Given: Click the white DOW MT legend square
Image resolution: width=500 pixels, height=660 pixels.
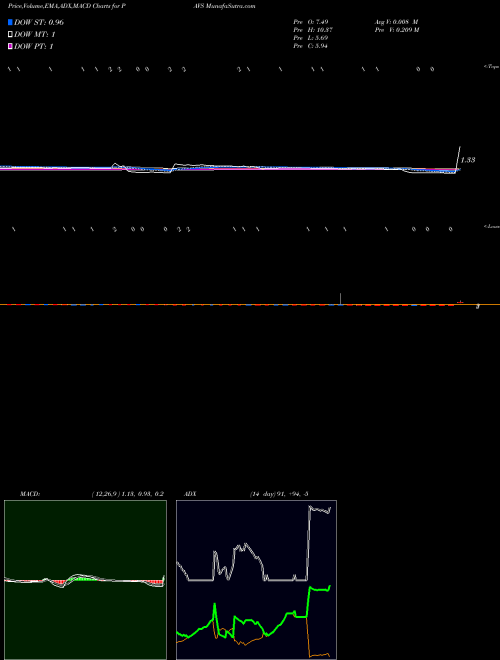Looking at the screenshot, I should click(10, 35).
